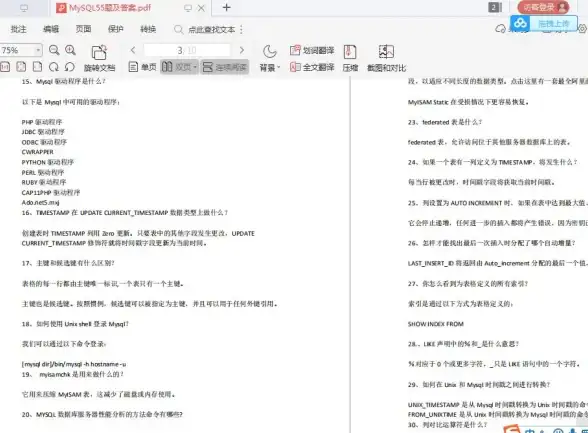Screen dimensions: 588x433
Task: Open the 转换 convert menu
Action: click(148, 29)
